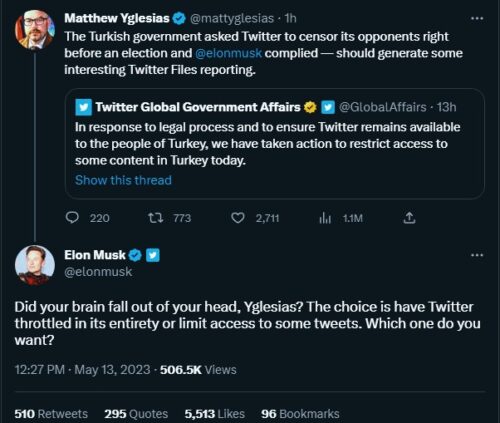Click gold verified badge of Global Government Affairs
The image size is (500, 423).
[x=310, y=107]
